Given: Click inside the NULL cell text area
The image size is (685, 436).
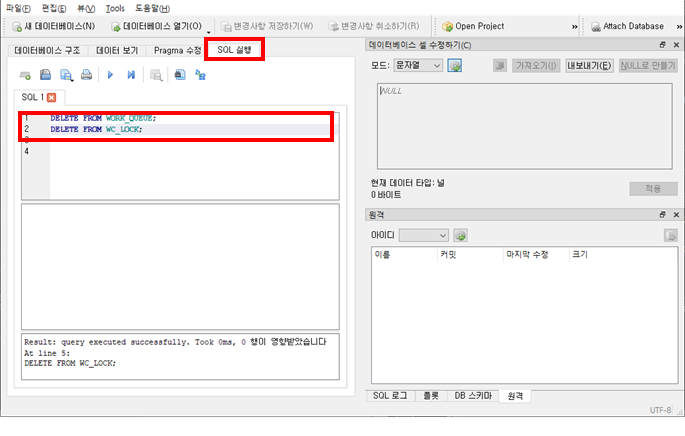Looking at the screenshot, I should coord(525,126).
